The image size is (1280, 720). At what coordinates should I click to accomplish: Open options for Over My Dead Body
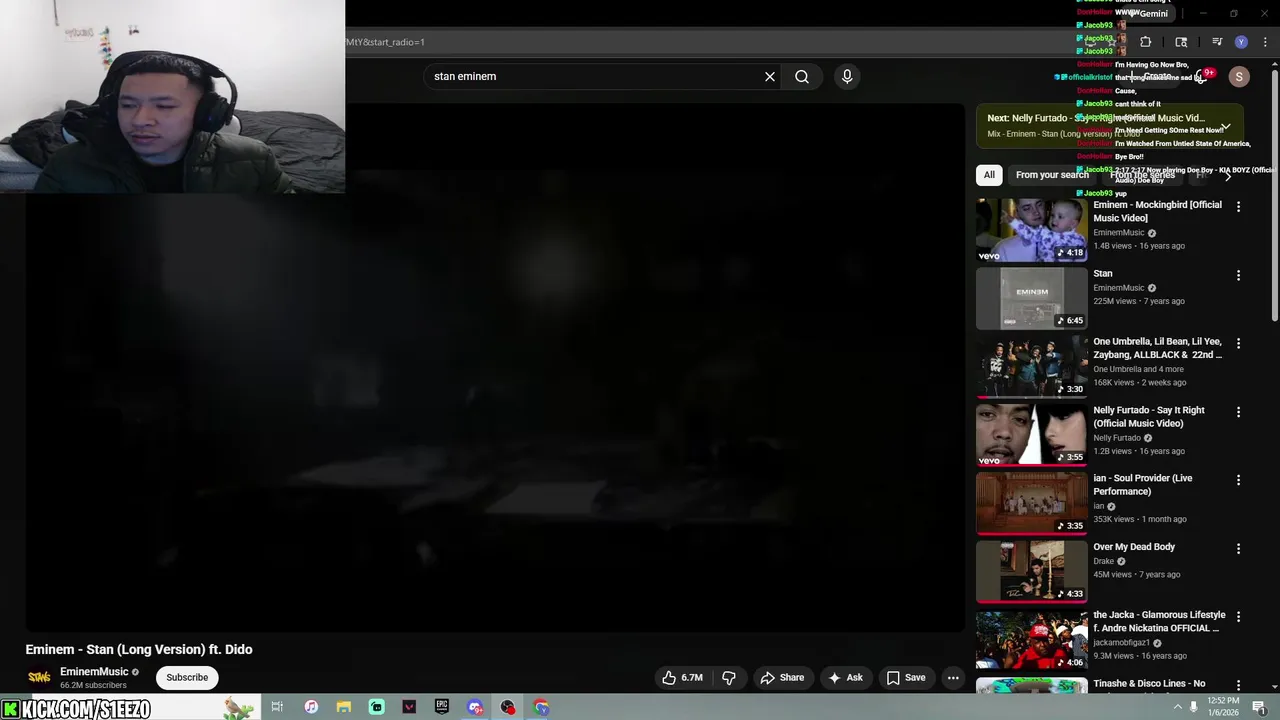click(1239, 548)
